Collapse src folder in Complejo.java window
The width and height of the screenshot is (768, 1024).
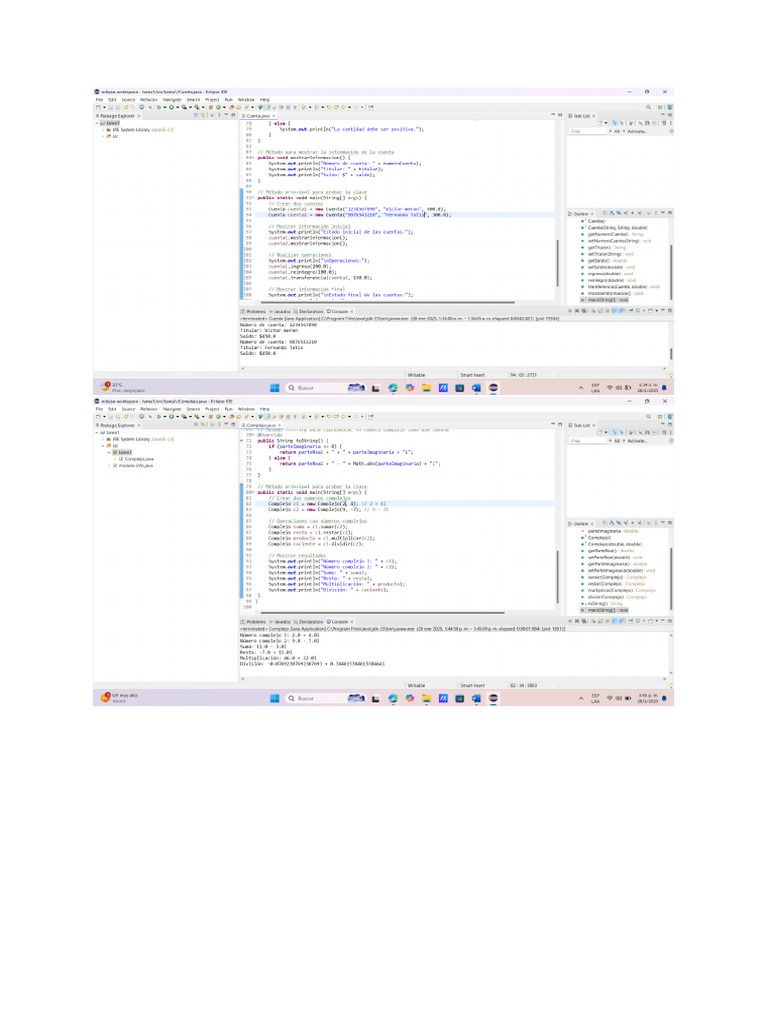coord(103,445)
